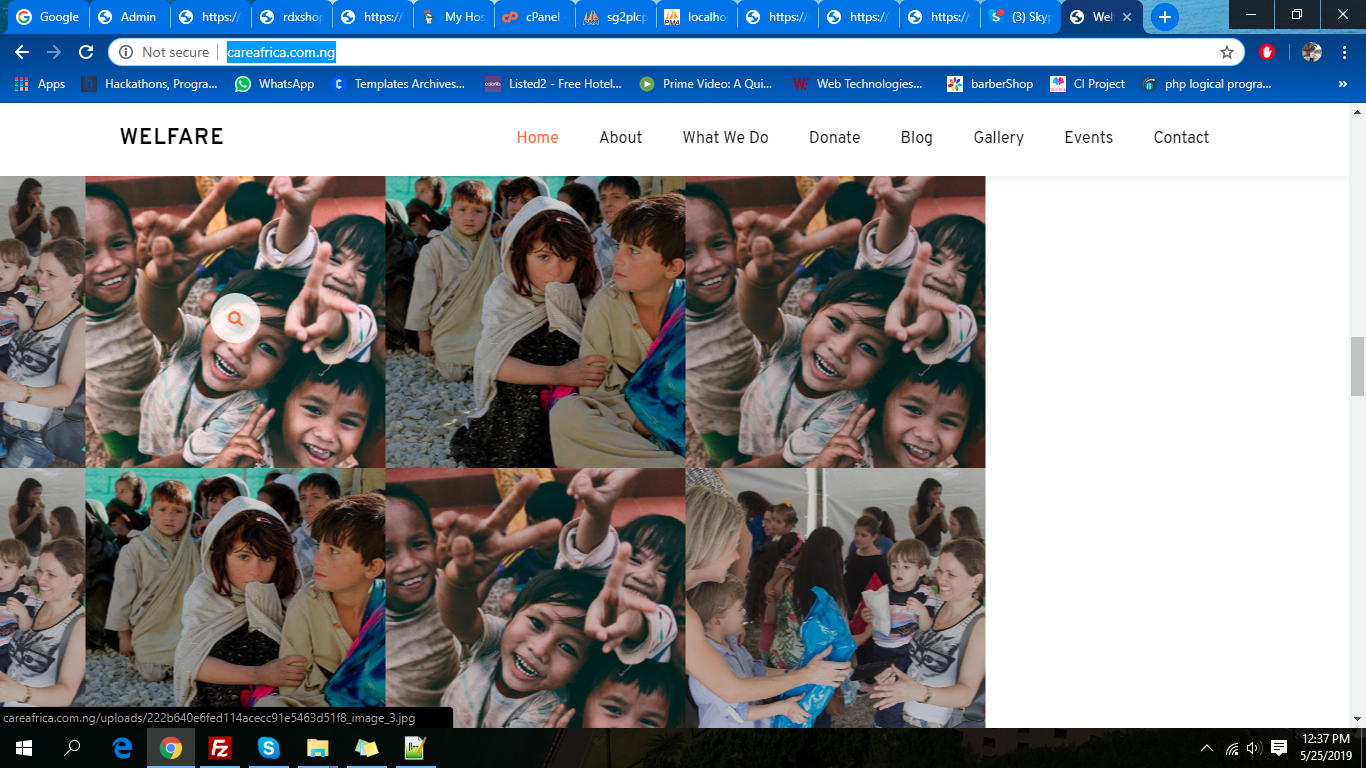Image resolution: width=1366 pixels, height=768 pixels.
Task: Bookmark this page using the star icon
Action: [x=1226, y=52]
